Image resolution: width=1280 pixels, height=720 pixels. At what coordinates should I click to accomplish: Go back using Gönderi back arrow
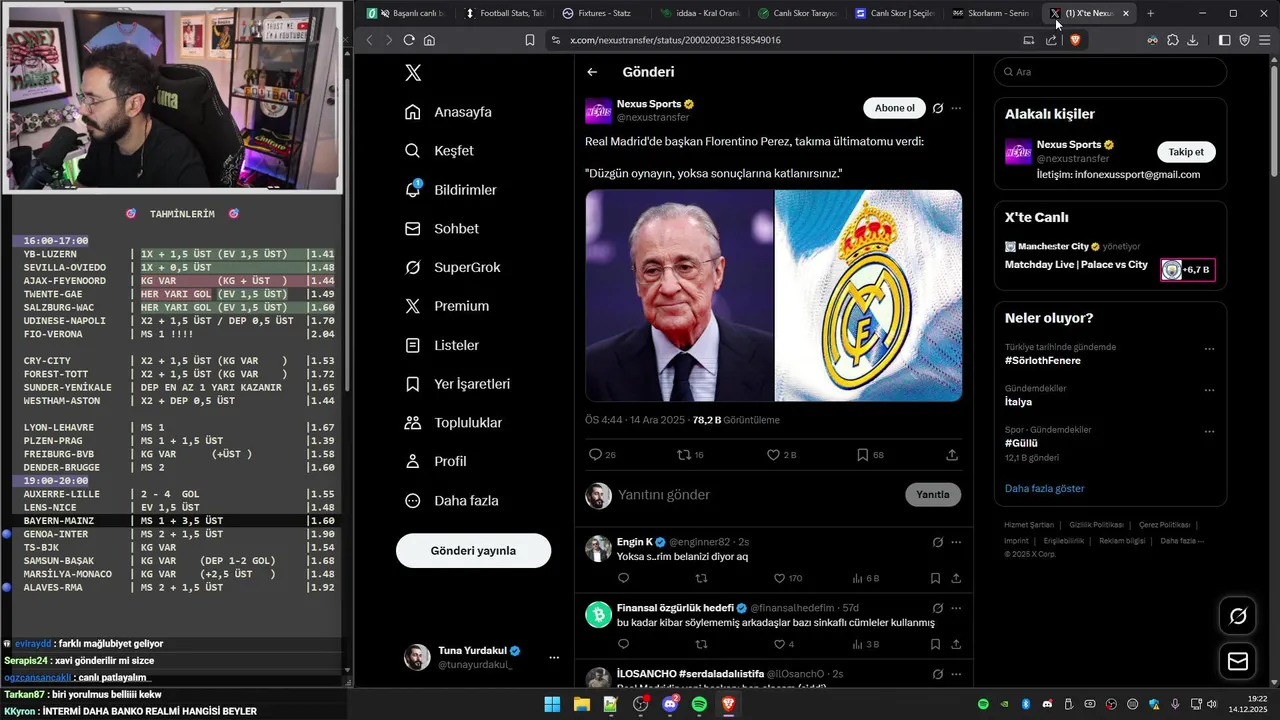tap(592, 72)
